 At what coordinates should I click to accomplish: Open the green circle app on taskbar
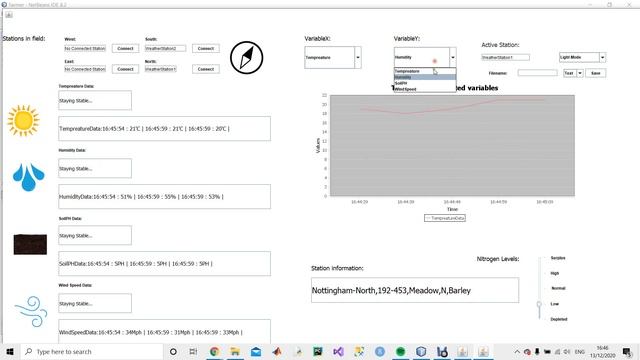[400, 351]
